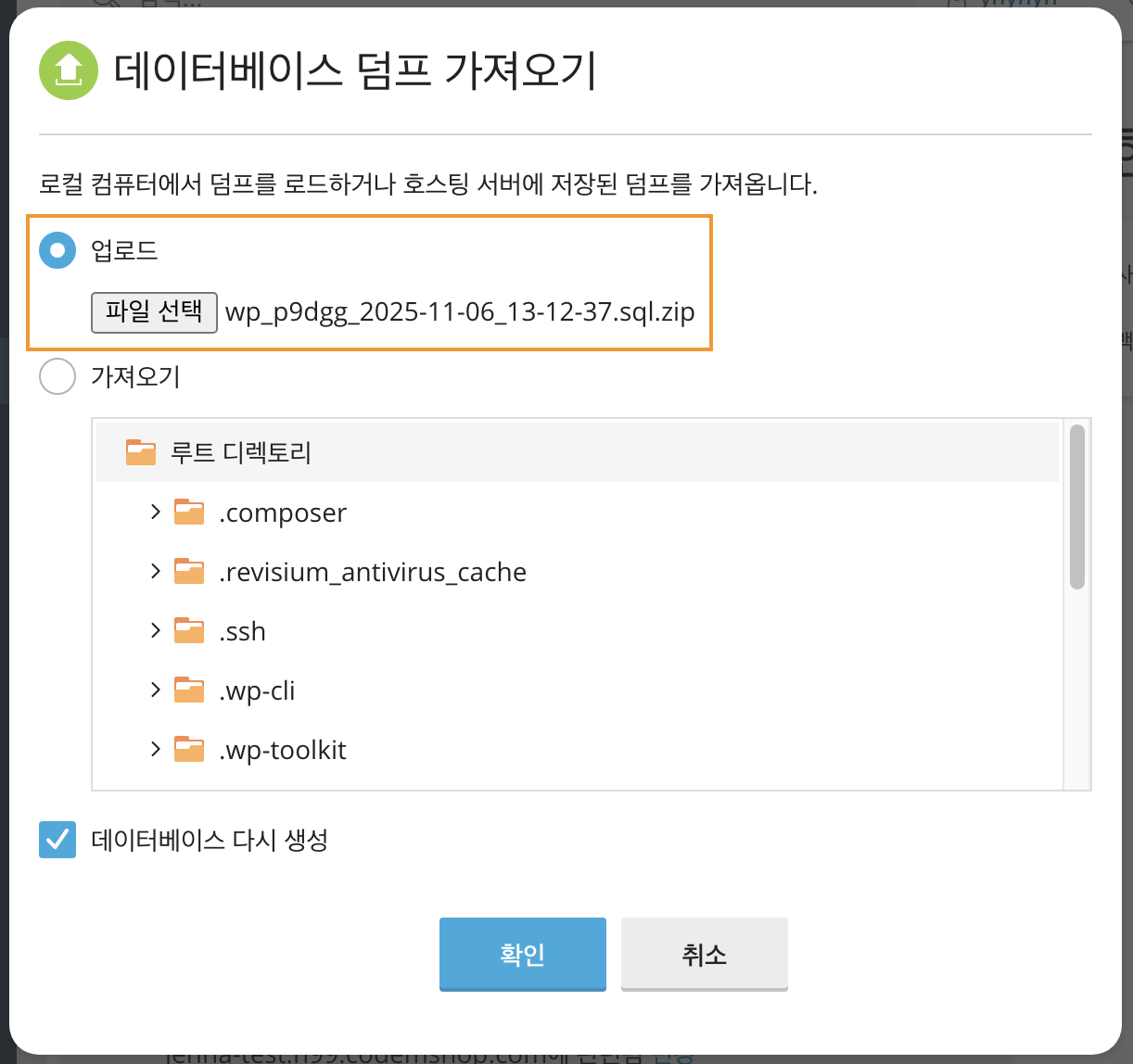Expand the .revisium_antivirus_cache chevron
The width and height of the screenshot is (1133, 1064).
[x=156, y=571]
